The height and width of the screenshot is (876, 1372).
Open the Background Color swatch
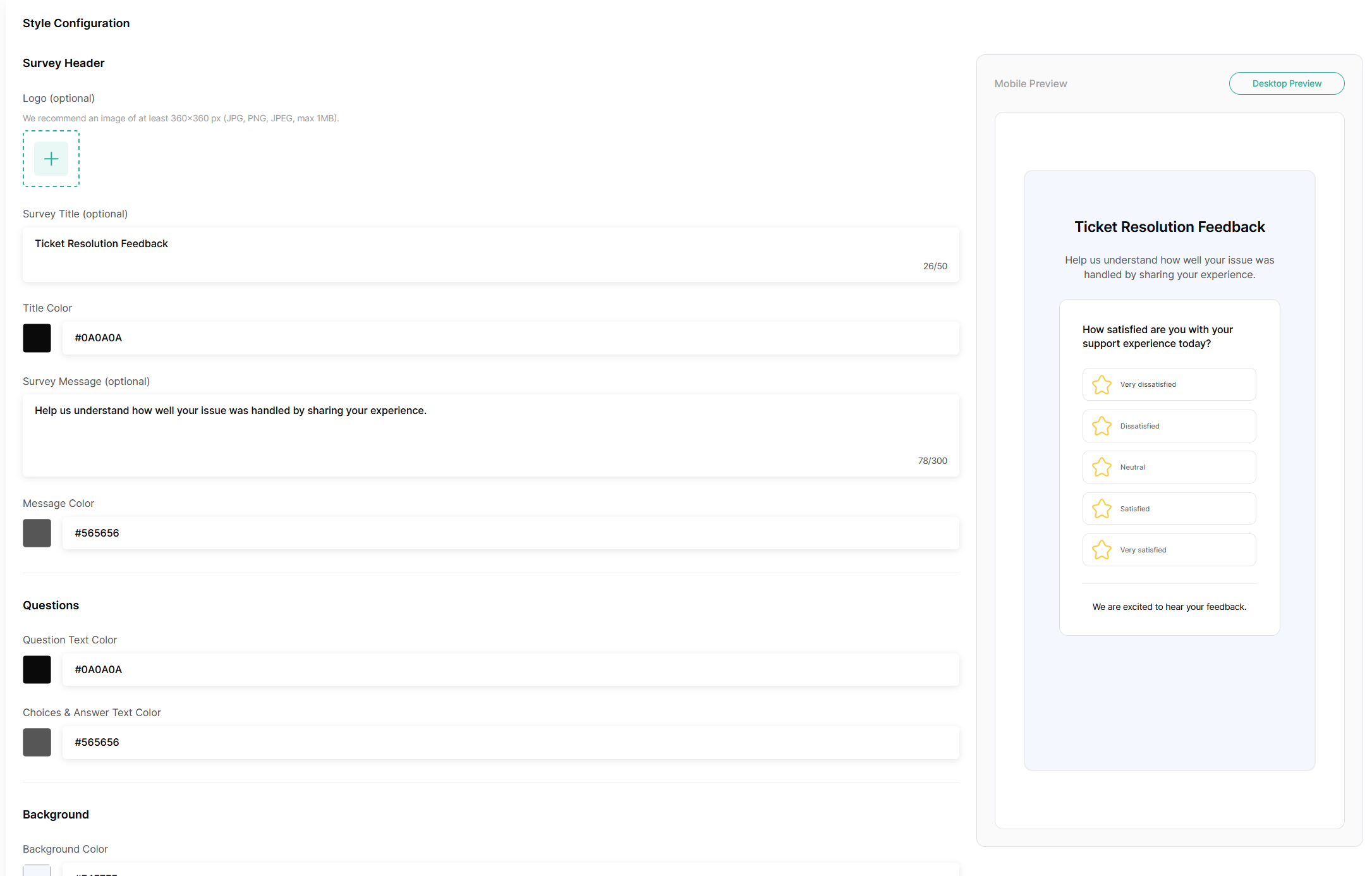click(x=37, y=870)
